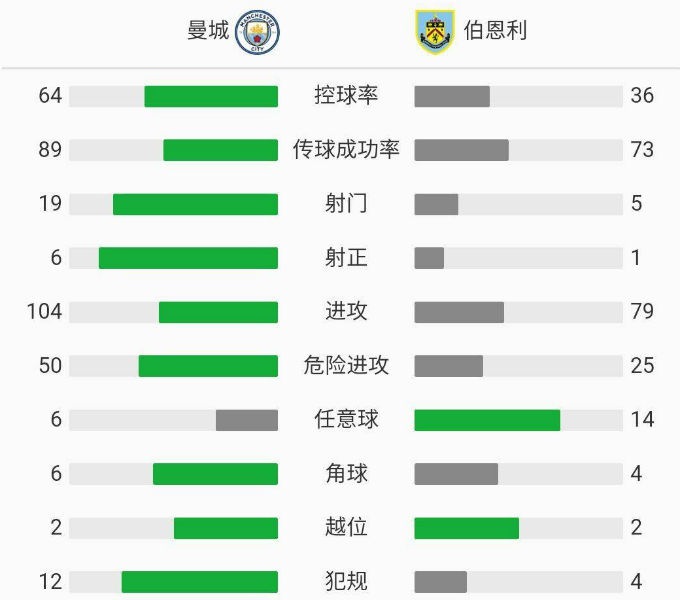Click the 角球 stat label
This screenshot has height=600, width=680.
pos(346,474)
